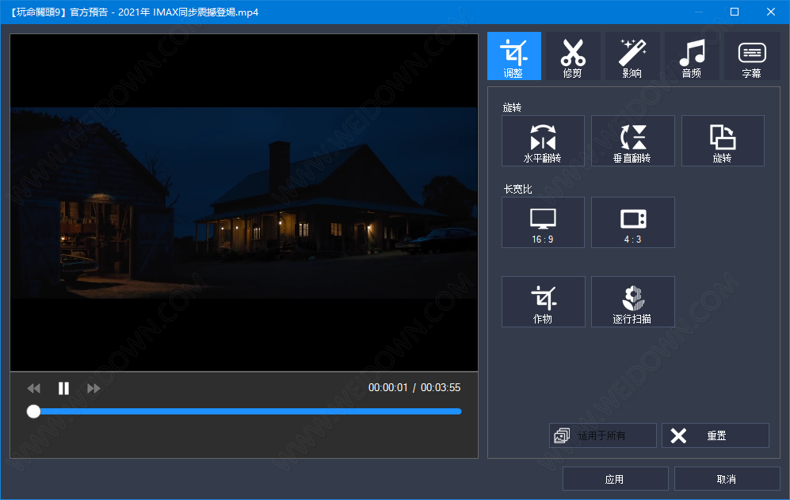Select the 作物 crop tool
This screenshot has height=500, width=790.
coord(543,302)
